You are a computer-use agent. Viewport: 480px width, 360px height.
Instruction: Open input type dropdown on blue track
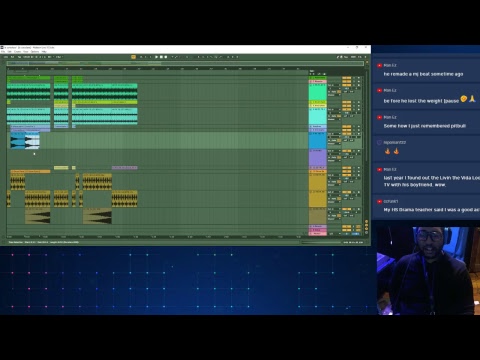pos(334,134)
